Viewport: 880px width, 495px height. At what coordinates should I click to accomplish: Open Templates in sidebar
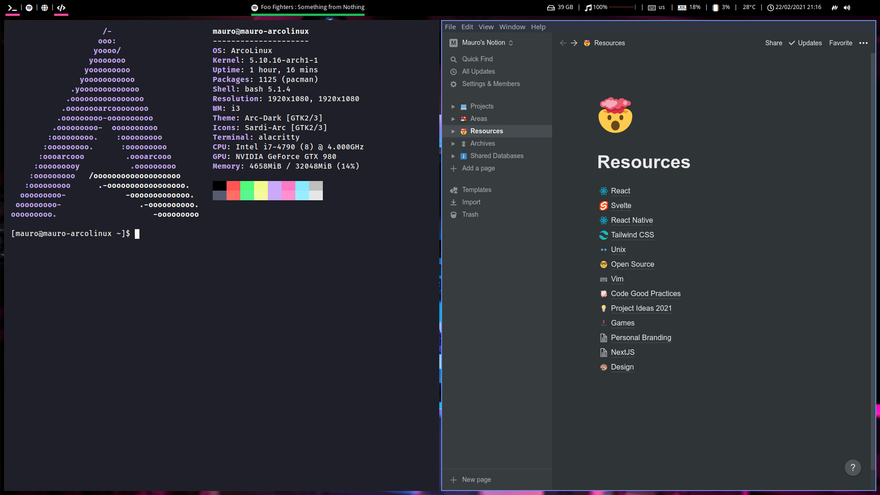click(476, 190)
